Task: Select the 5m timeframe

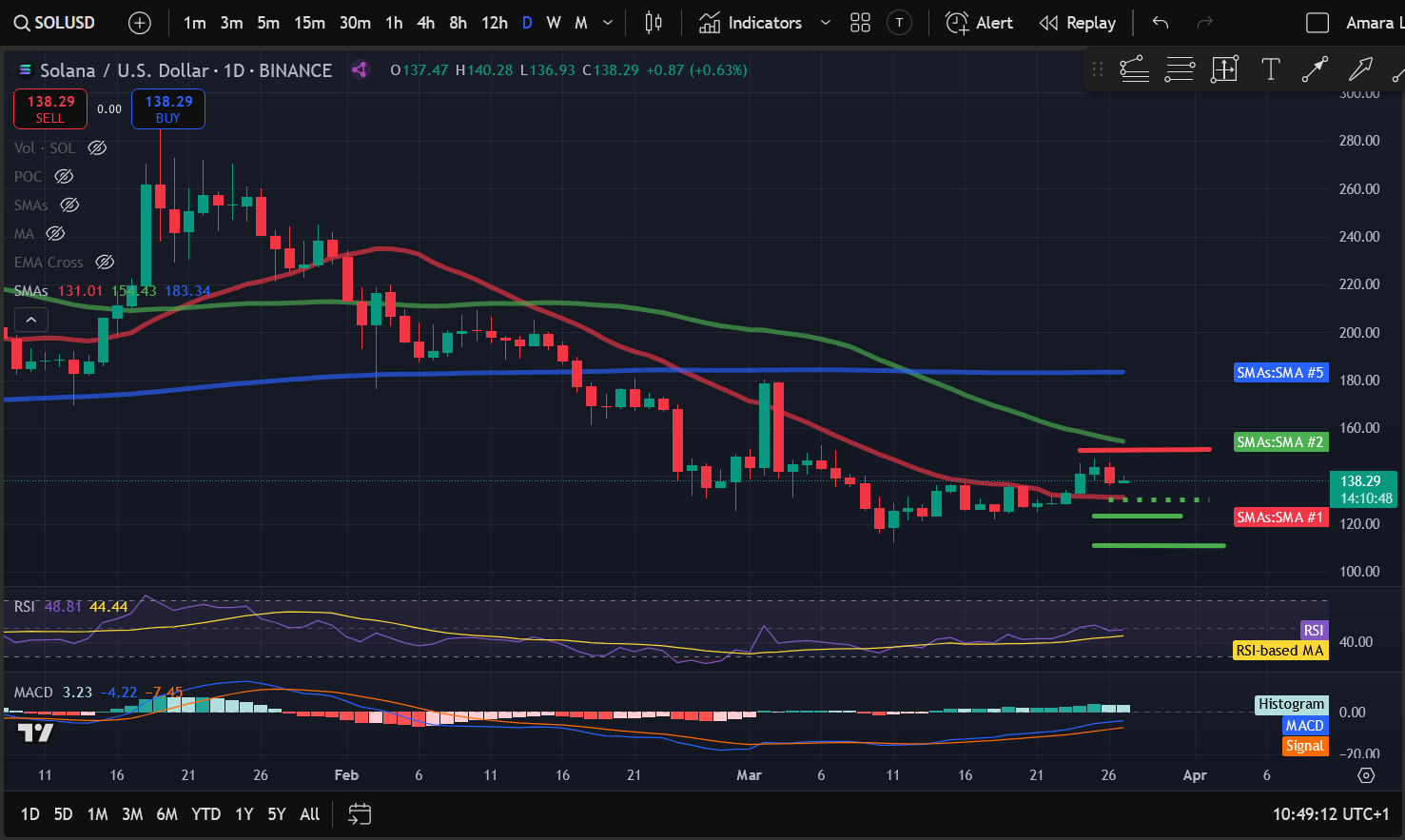Action: [x=268, y=23]
